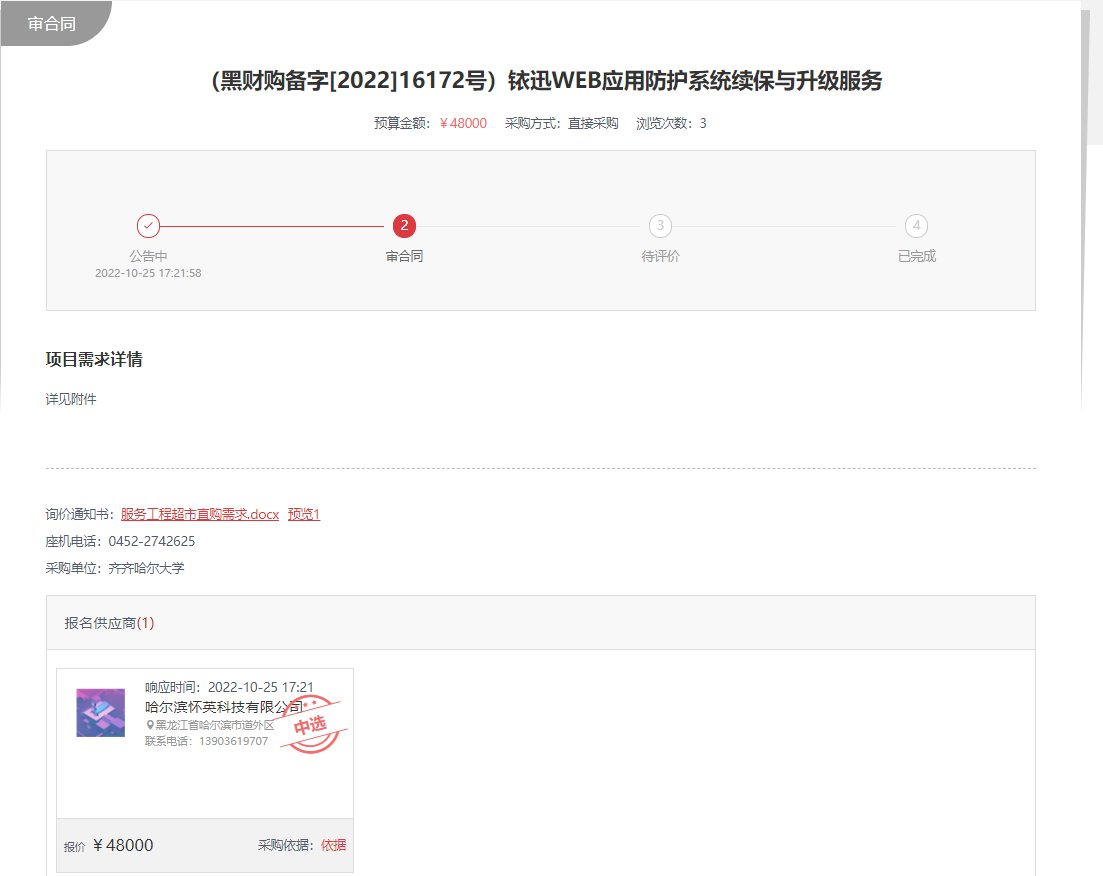Viewport: 1103px width, 876px height.
Task: Click the red progress line between steps
Action: pyautogui.click(x=275, y=226)
